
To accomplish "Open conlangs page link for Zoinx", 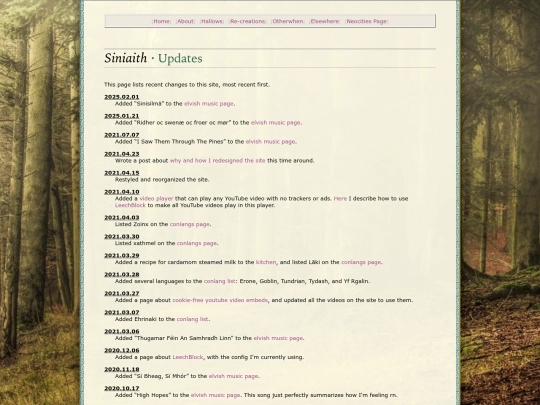I will tap(189, 224).
